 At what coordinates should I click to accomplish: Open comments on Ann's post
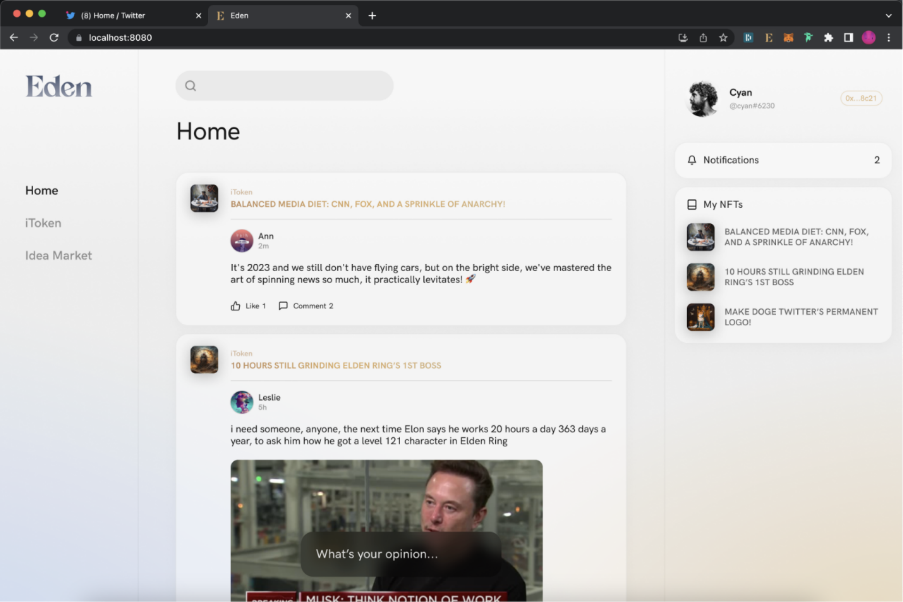[x=306, y=306]
